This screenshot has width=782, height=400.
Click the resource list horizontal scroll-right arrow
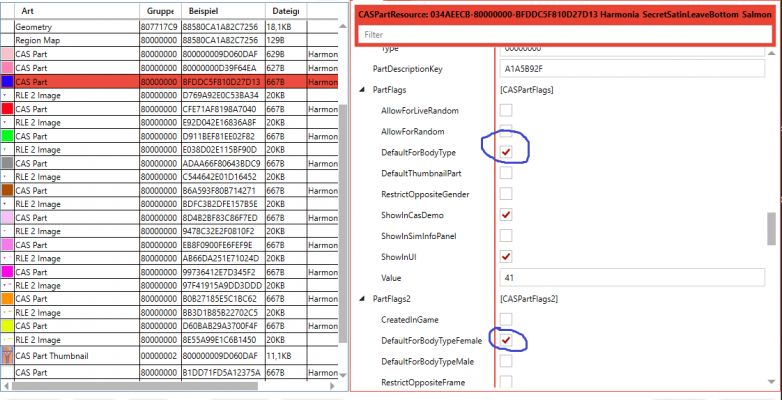332,386
